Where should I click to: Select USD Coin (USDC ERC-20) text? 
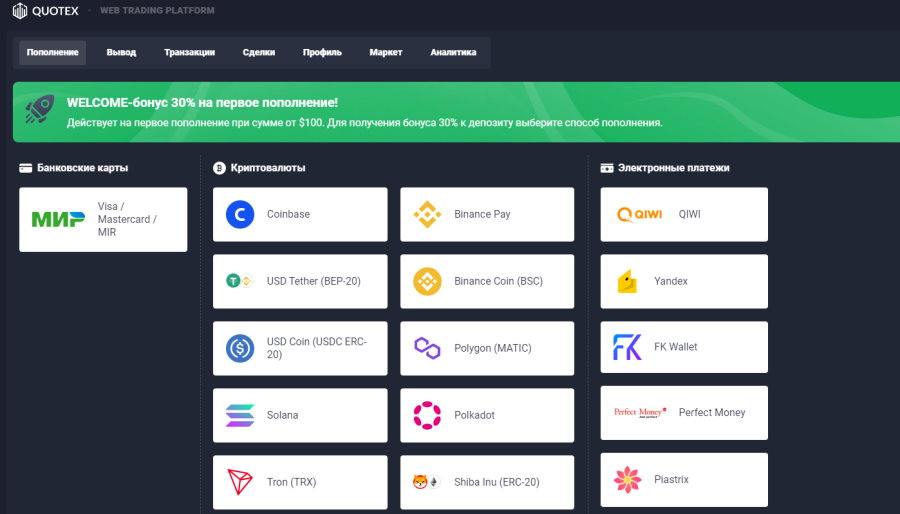317,348
